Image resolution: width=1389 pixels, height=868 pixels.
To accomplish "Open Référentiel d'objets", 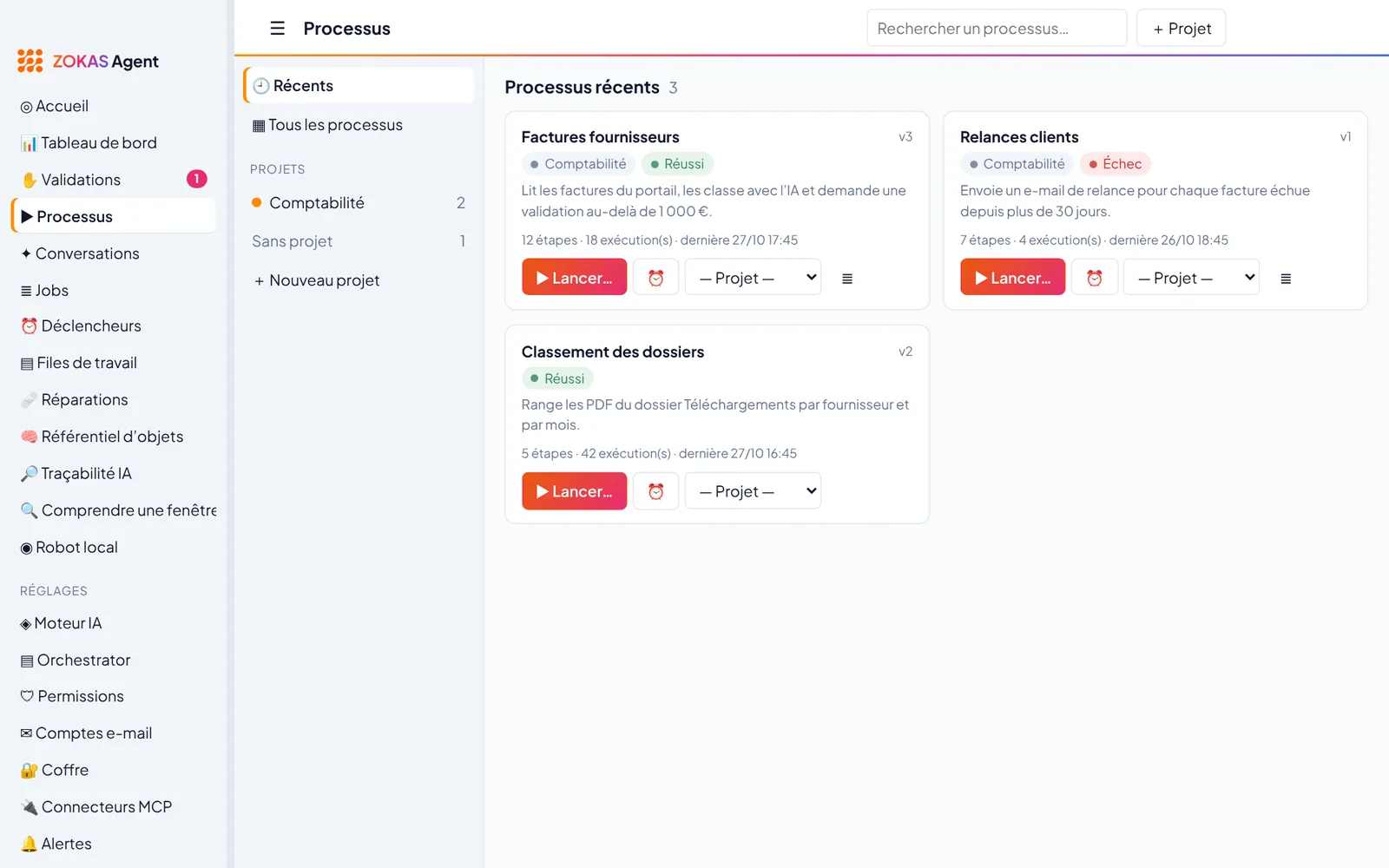I will click(113, 437).
